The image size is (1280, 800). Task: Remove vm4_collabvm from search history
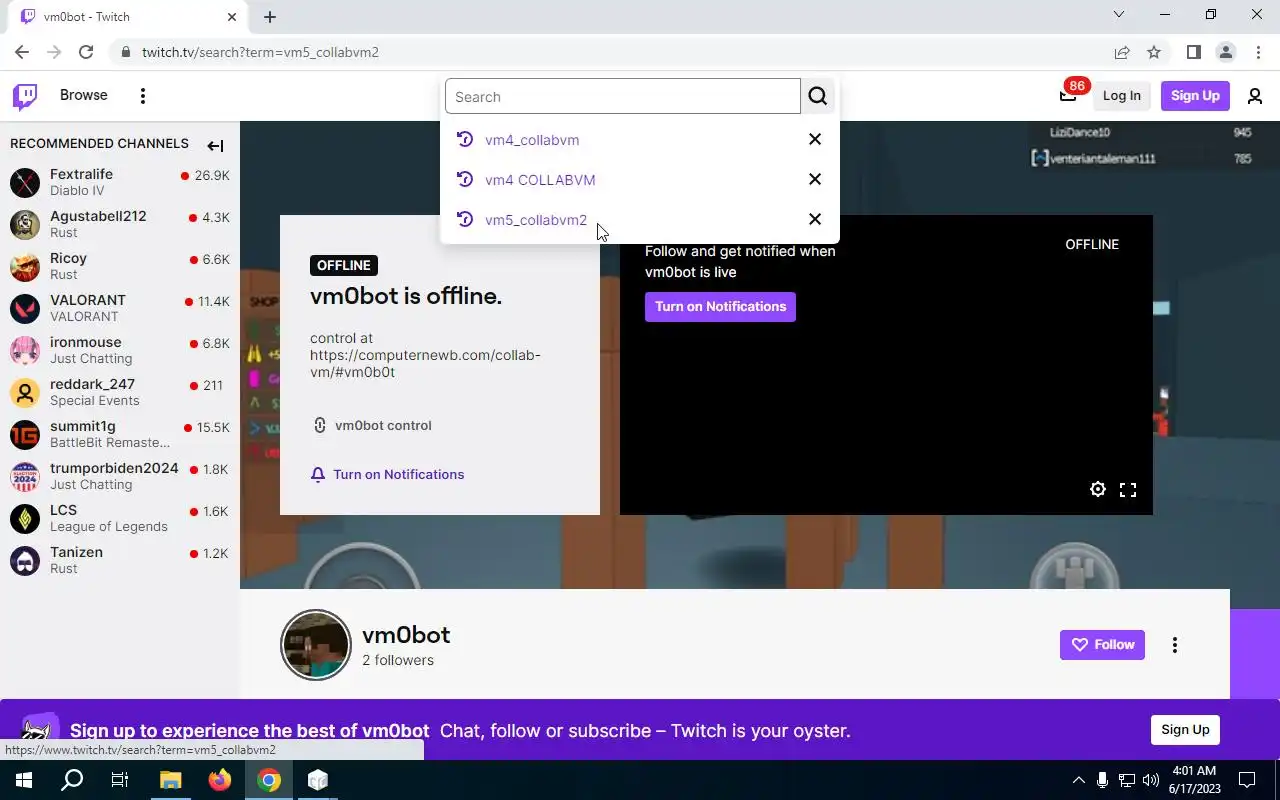coord(815,139)
